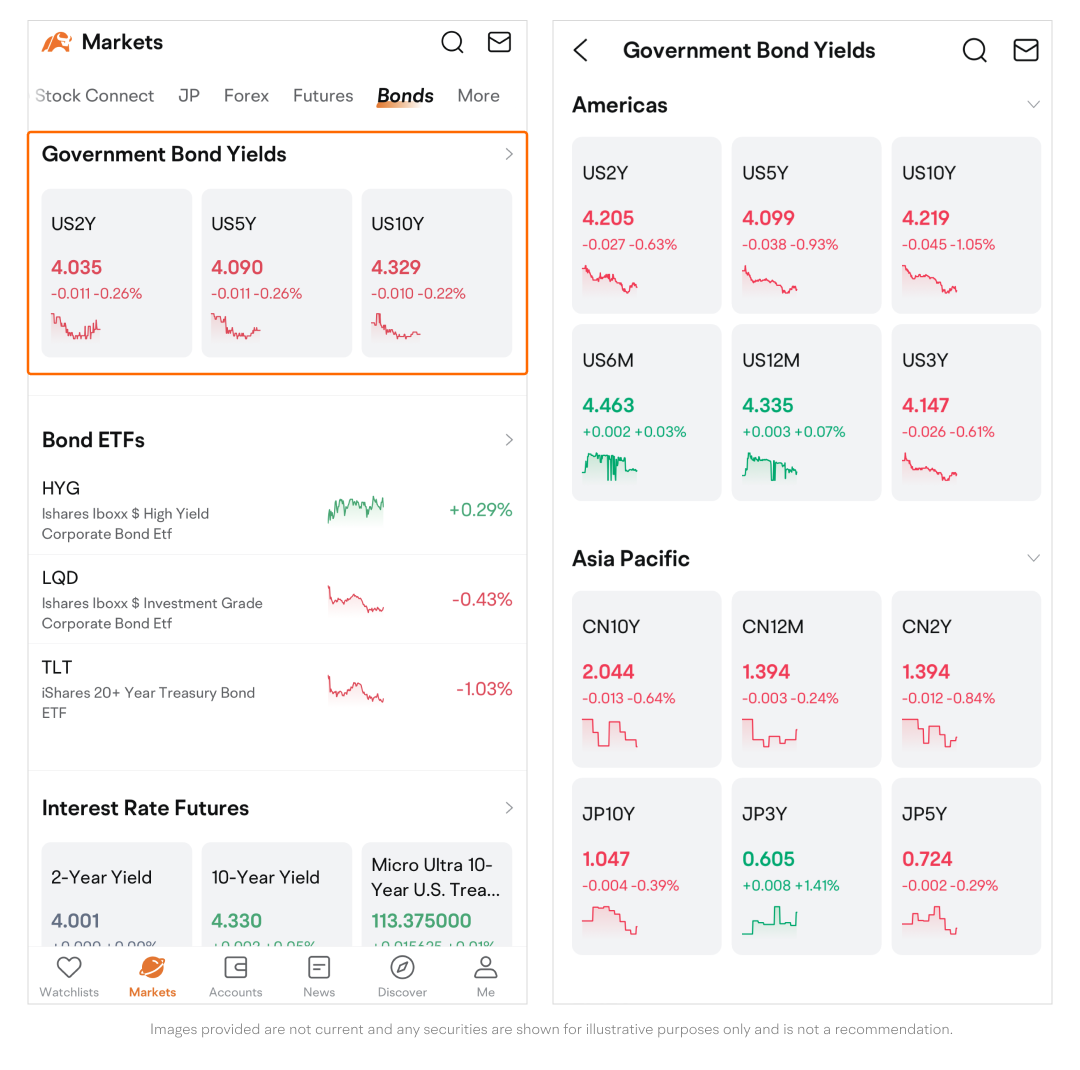Tap search icon on Government Bond Yields page
The width and height of the screenshot is (1080, 1070).
pos(974,50)
